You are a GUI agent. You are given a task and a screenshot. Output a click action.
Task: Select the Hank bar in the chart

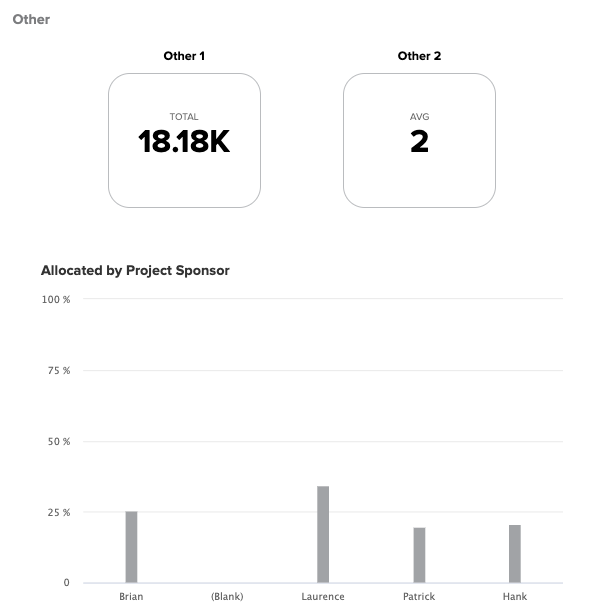515,554
